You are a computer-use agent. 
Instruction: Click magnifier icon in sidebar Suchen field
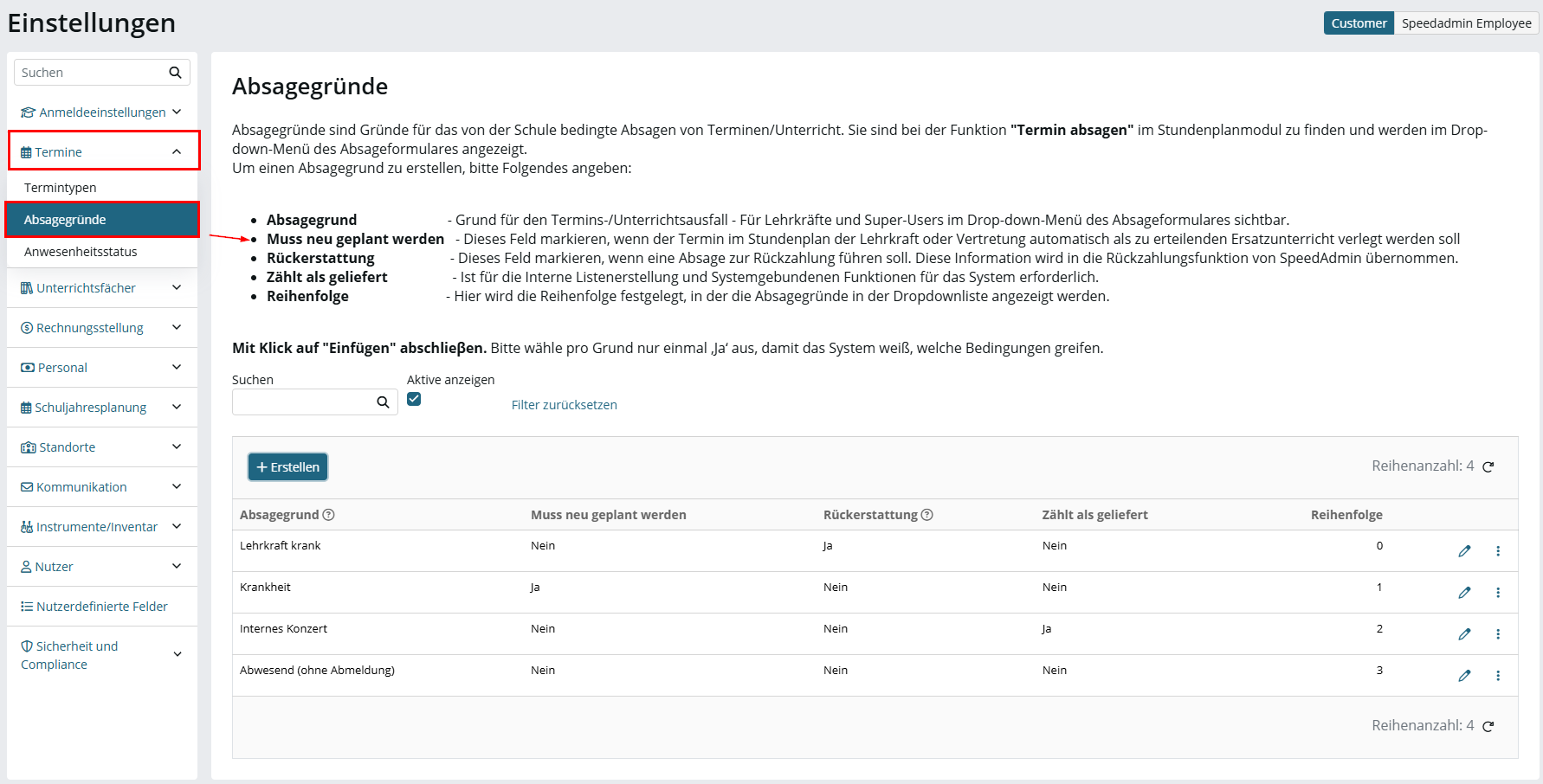(x=175, y=73)
